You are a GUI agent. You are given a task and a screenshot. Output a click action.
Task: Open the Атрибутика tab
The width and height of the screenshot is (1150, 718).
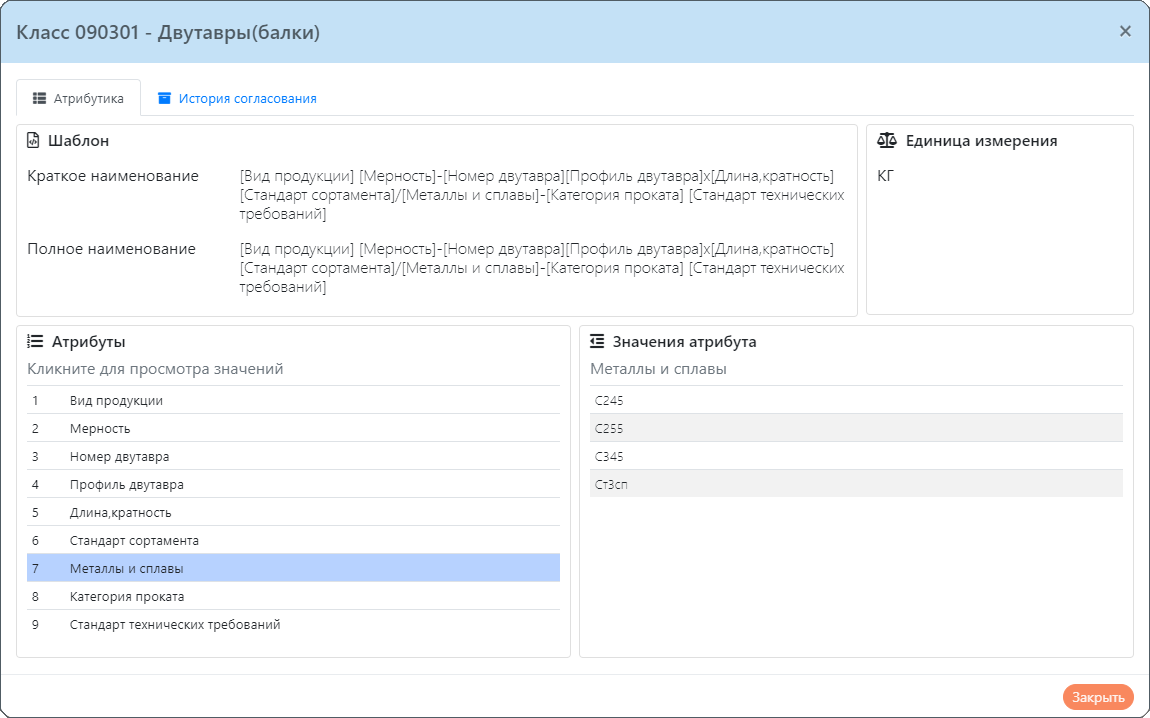click(79, 99)
